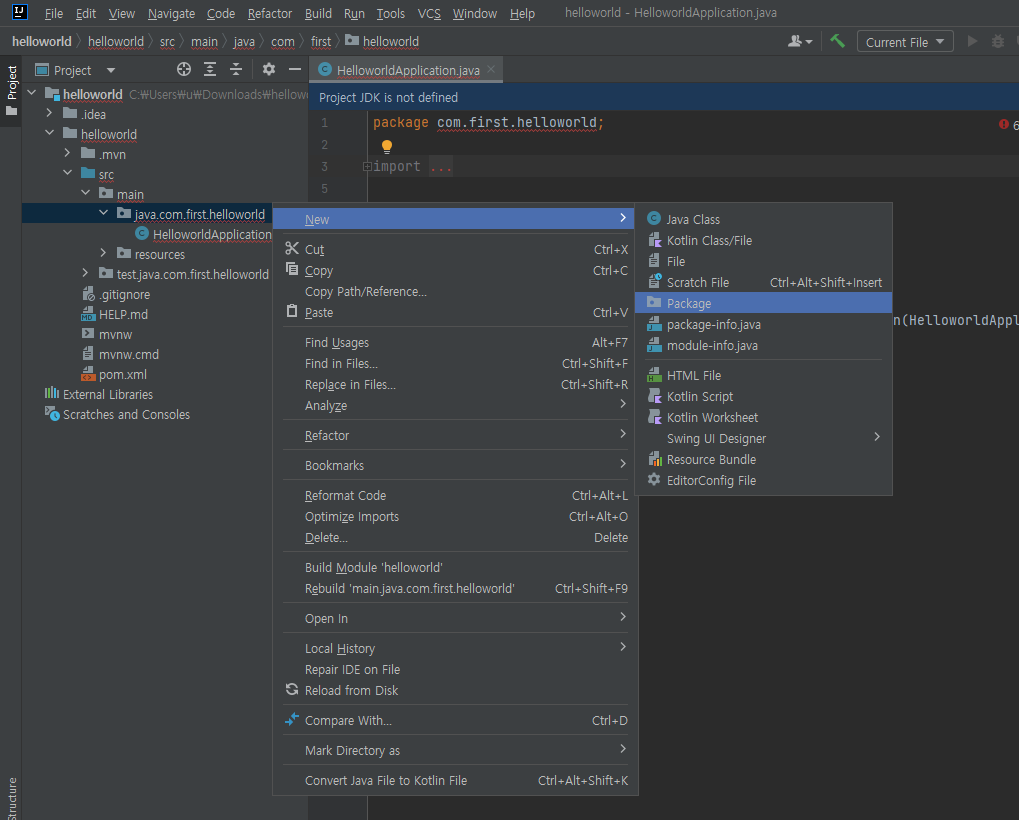Select Java Class in New submenu
Image resolution: width=1019 pixels, height=820 pixels.
pos(763,220)
